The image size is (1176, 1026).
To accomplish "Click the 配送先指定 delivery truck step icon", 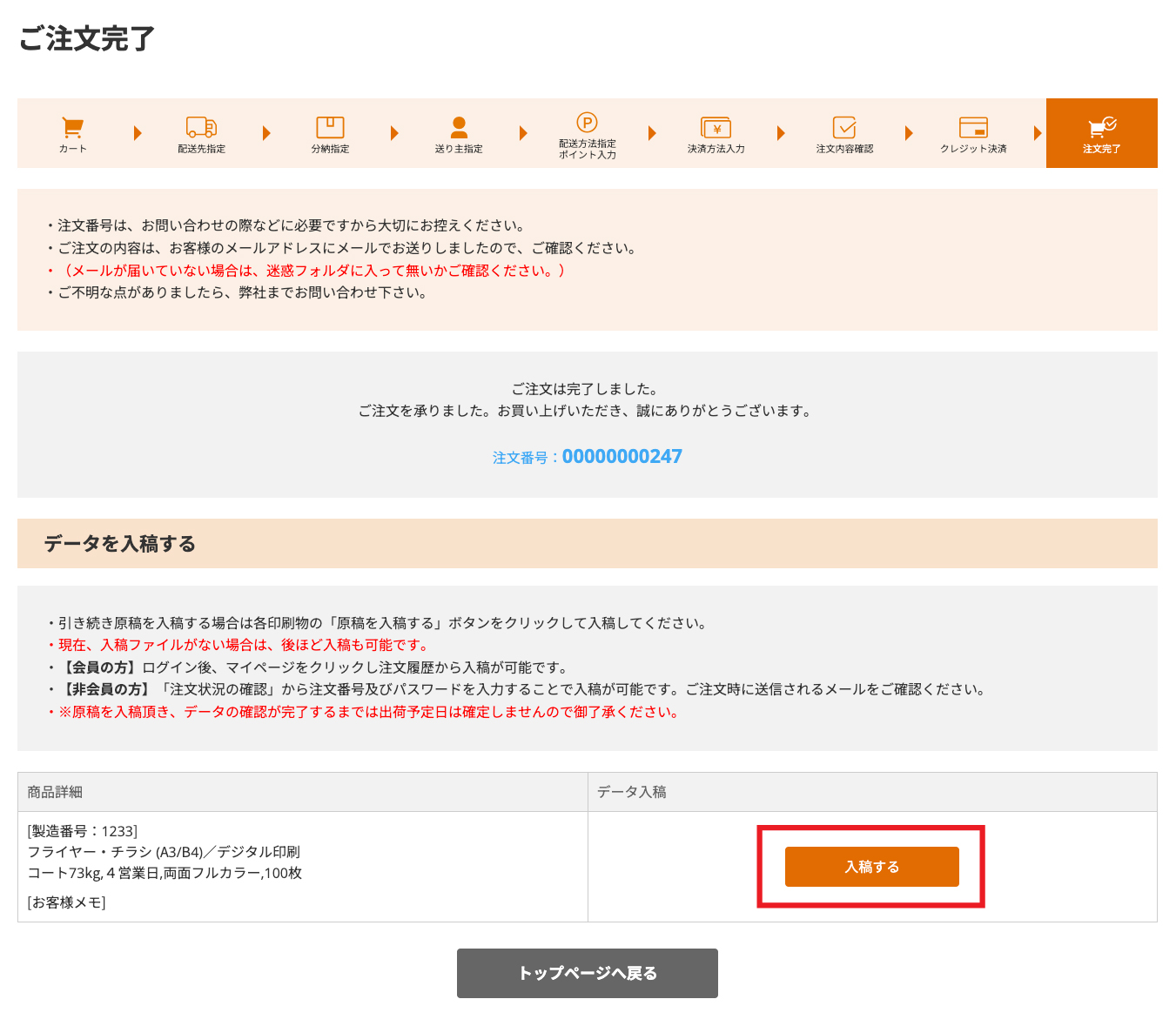I will point(201,127).
